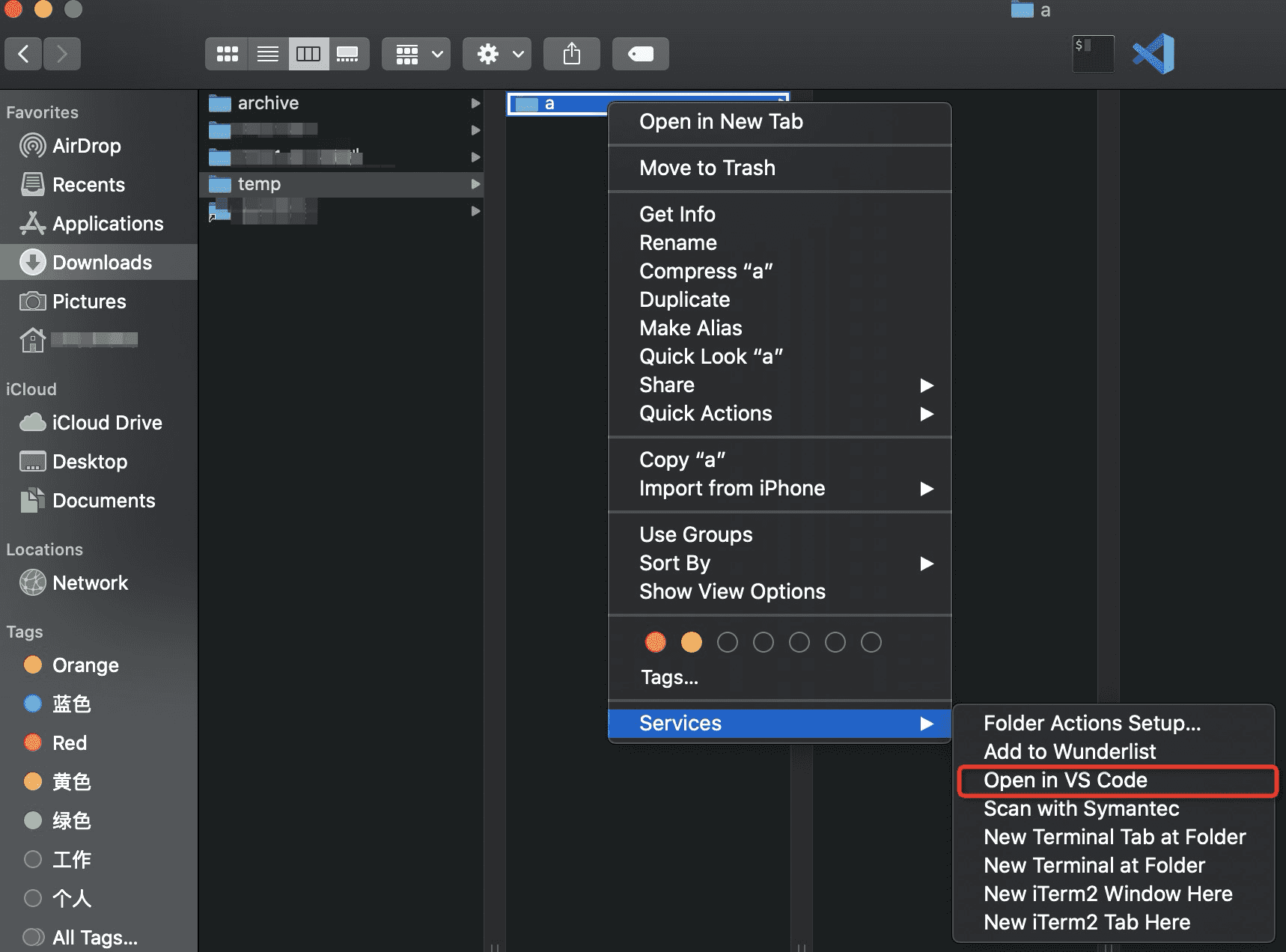Screen dimensions: 1286x952
Task: Choose Add to Wunderlist from Services
Action: tap(1114, 751)
